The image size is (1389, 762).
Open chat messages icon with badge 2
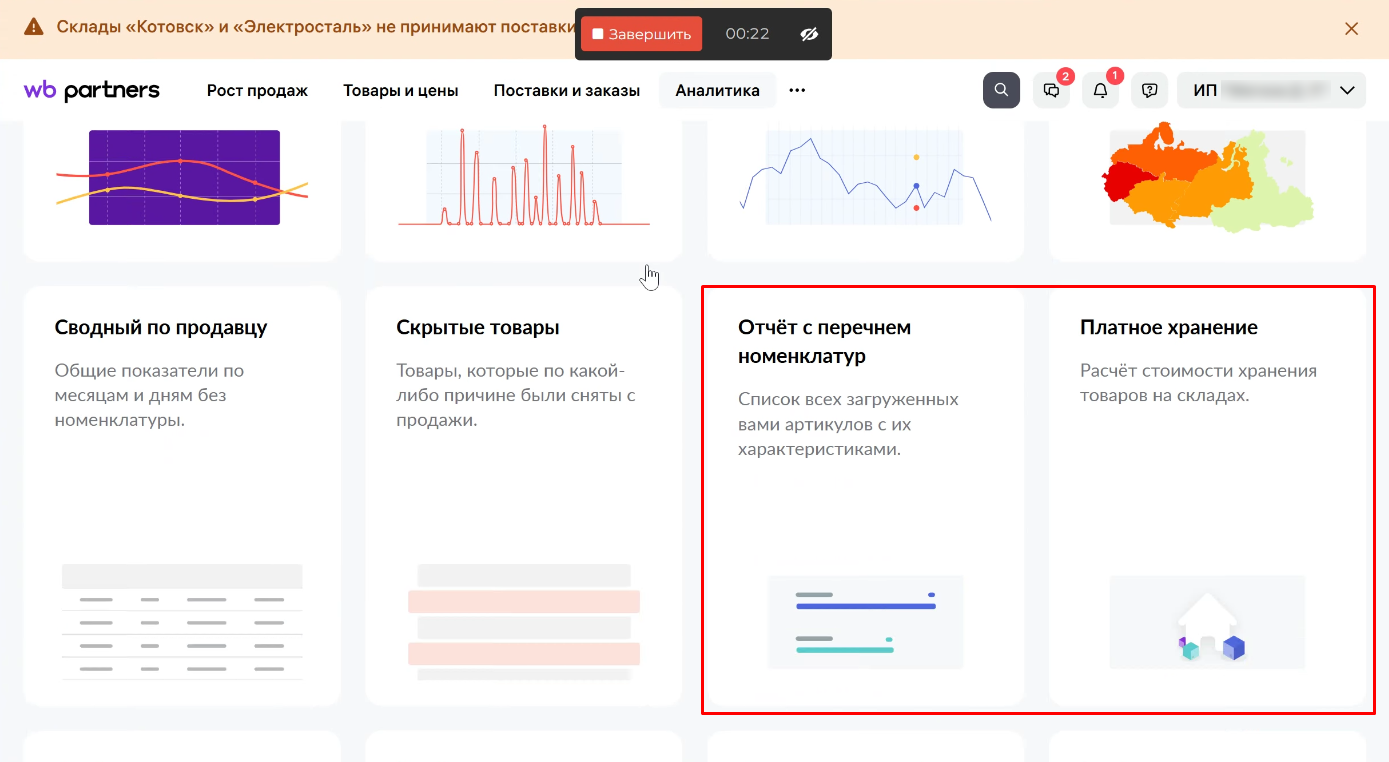coord(1052,90)
